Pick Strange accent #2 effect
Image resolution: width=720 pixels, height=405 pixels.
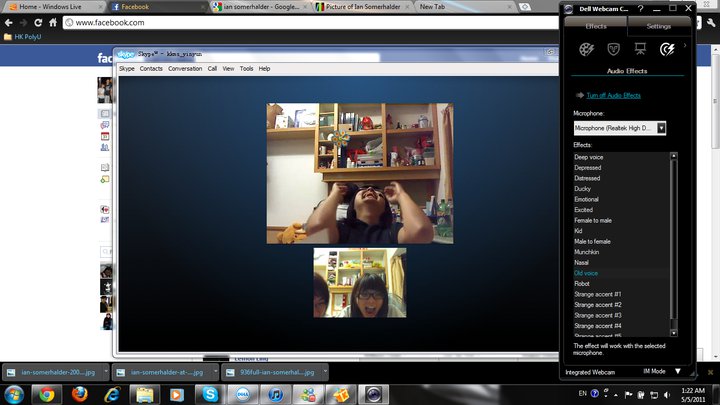point(597,305)
